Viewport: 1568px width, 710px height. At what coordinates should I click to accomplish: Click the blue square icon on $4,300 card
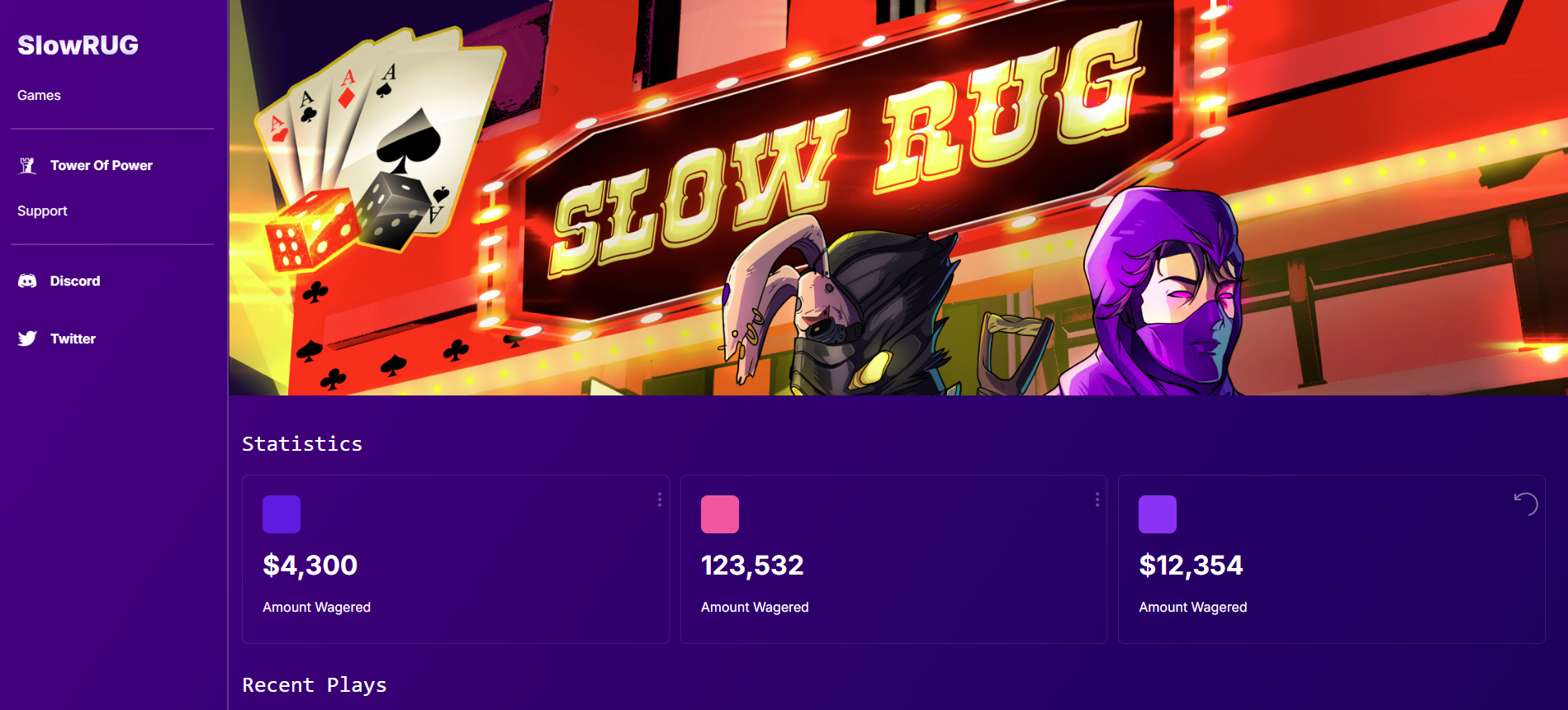click(x=282, y=514)
